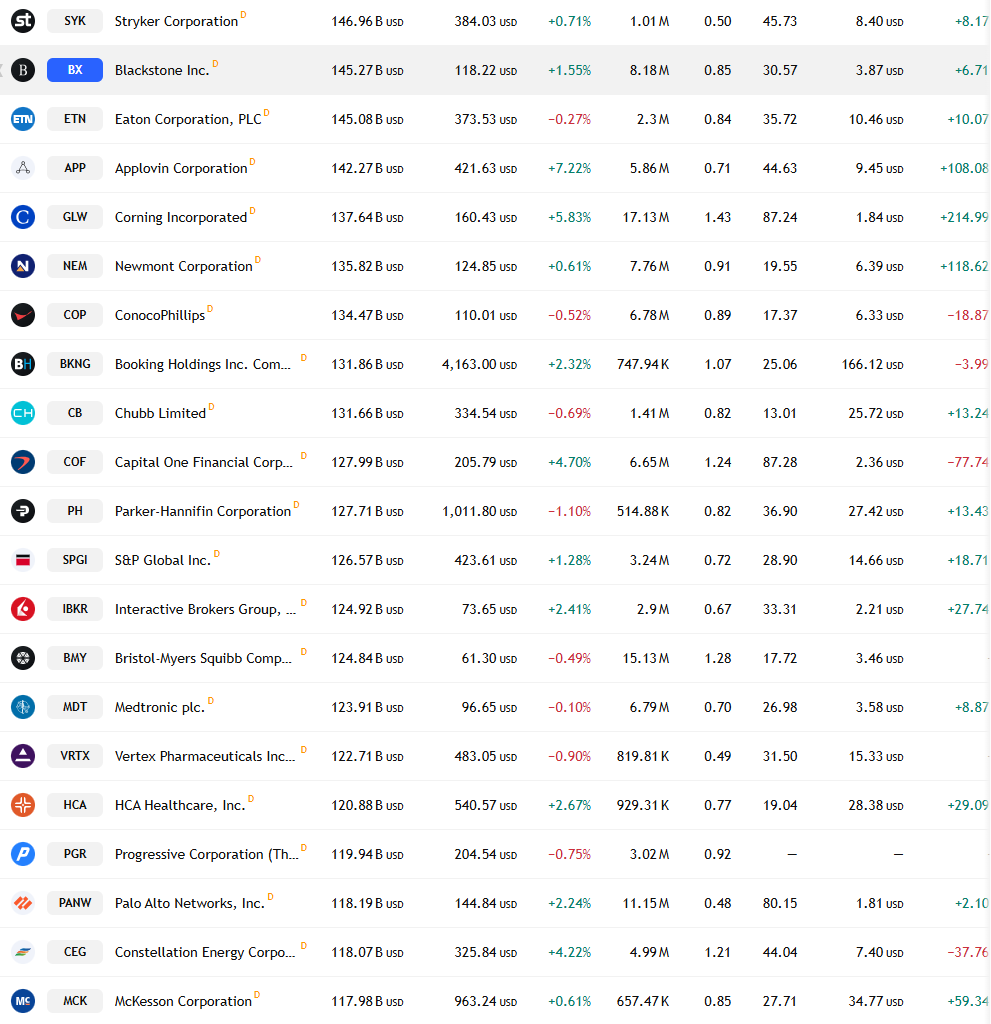Select the COF ticker badge
Image resolution: width=991 pixels, height=1024 pixels.
coord(75,462)
